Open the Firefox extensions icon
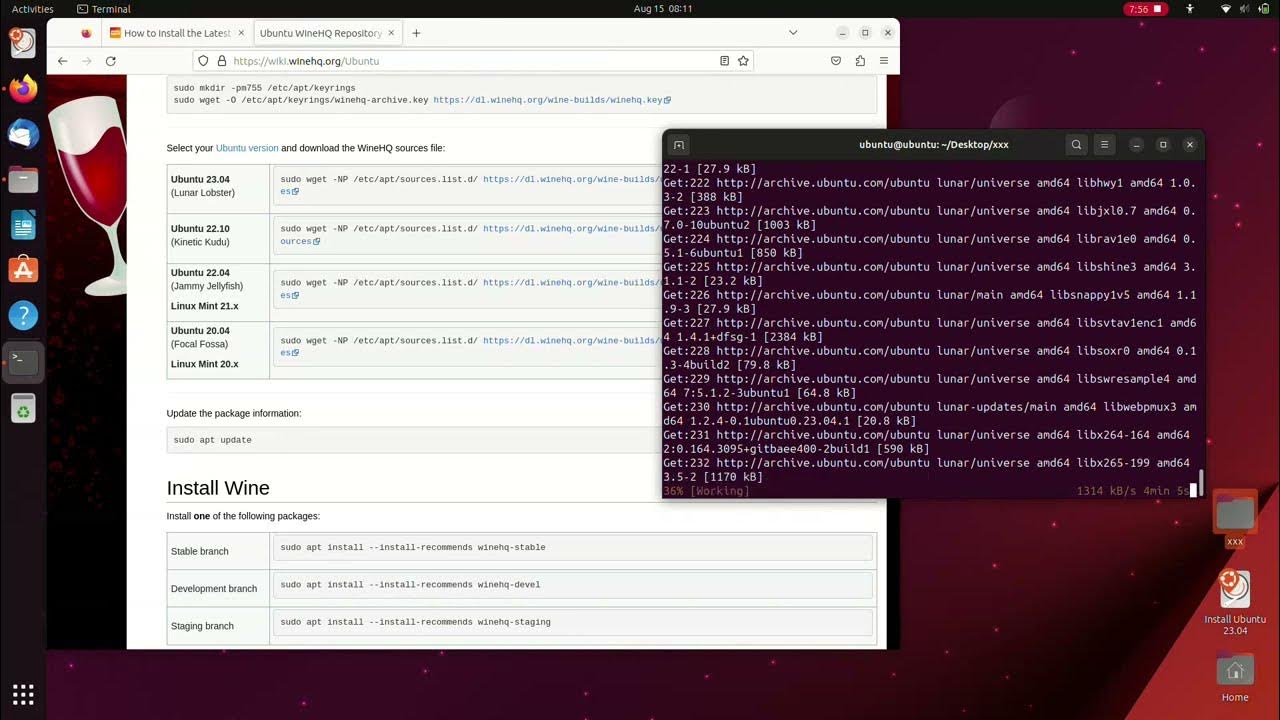Image resolution: width=1280 pixels, height=720 pixels. [860, 61]
